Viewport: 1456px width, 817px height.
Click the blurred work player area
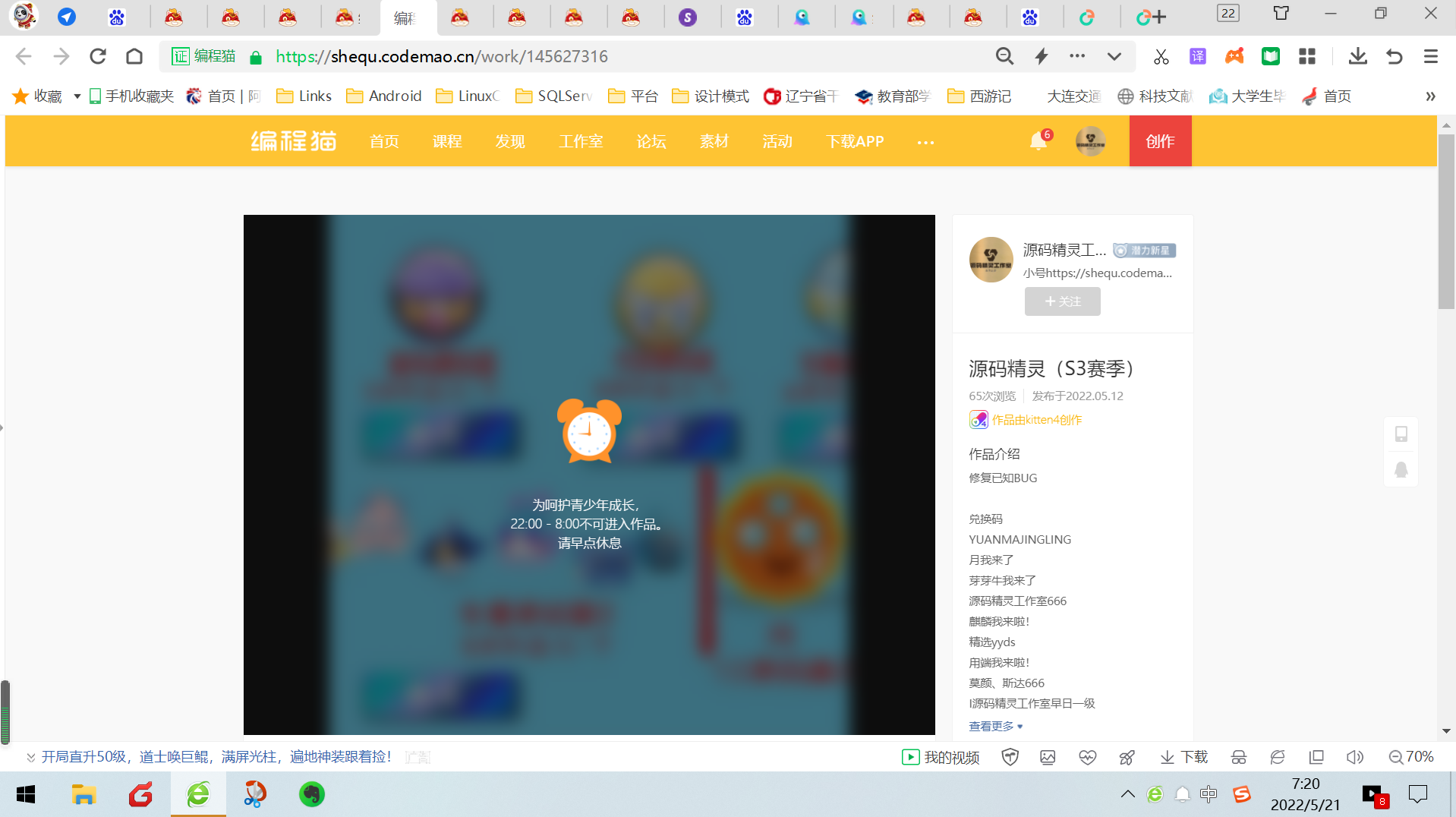click(589, 475)
